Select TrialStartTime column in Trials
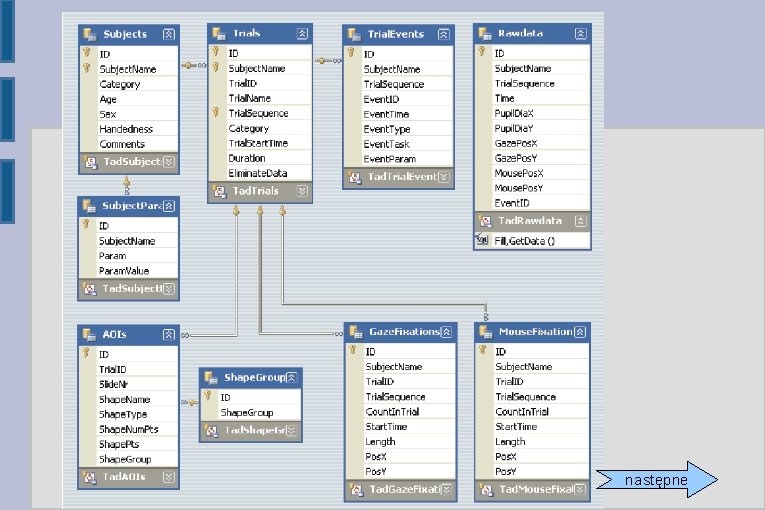765x510 pixels. coord(260,143)
